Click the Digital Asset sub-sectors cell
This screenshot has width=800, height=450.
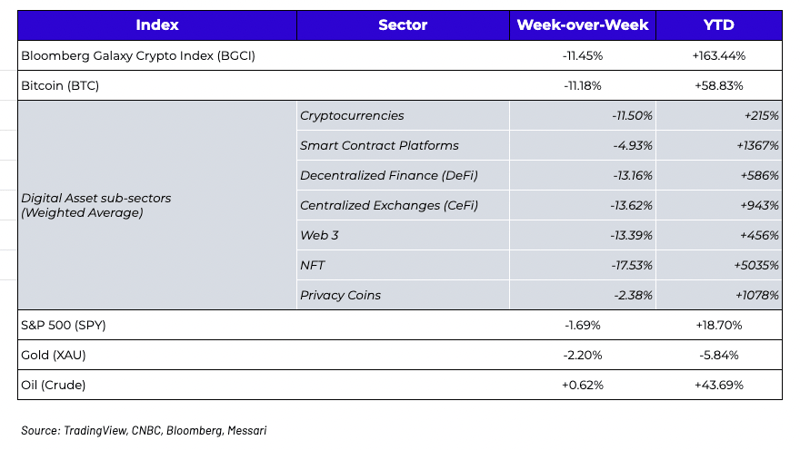96,206
